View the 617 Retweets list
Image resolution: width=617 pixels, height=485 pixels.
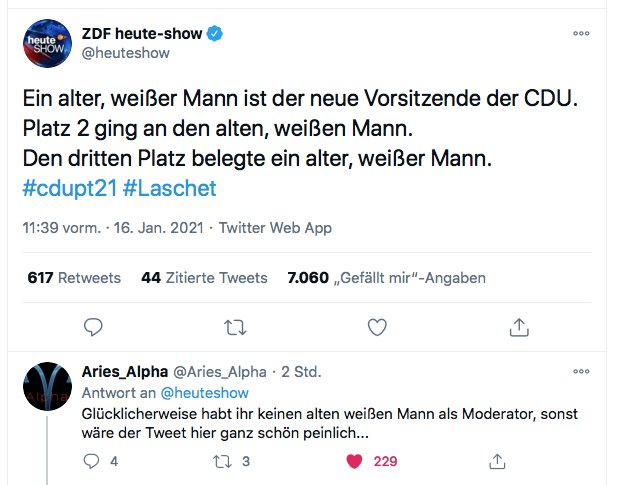coord(74,278)
